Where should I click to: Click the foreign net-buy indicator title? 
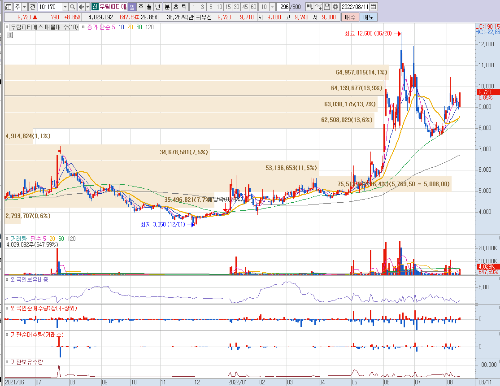tap(43, 309)
